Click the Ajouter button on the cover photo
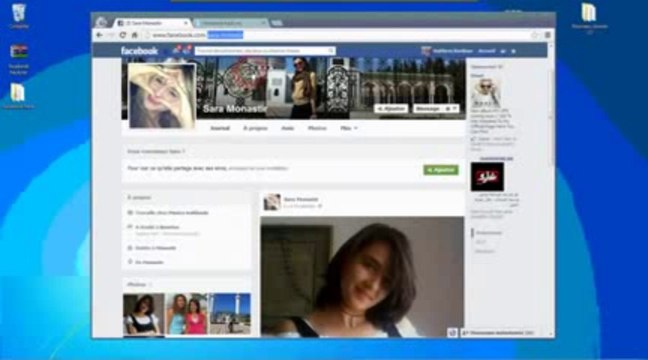Screen dimensions: 648x360 coord(391,109)
